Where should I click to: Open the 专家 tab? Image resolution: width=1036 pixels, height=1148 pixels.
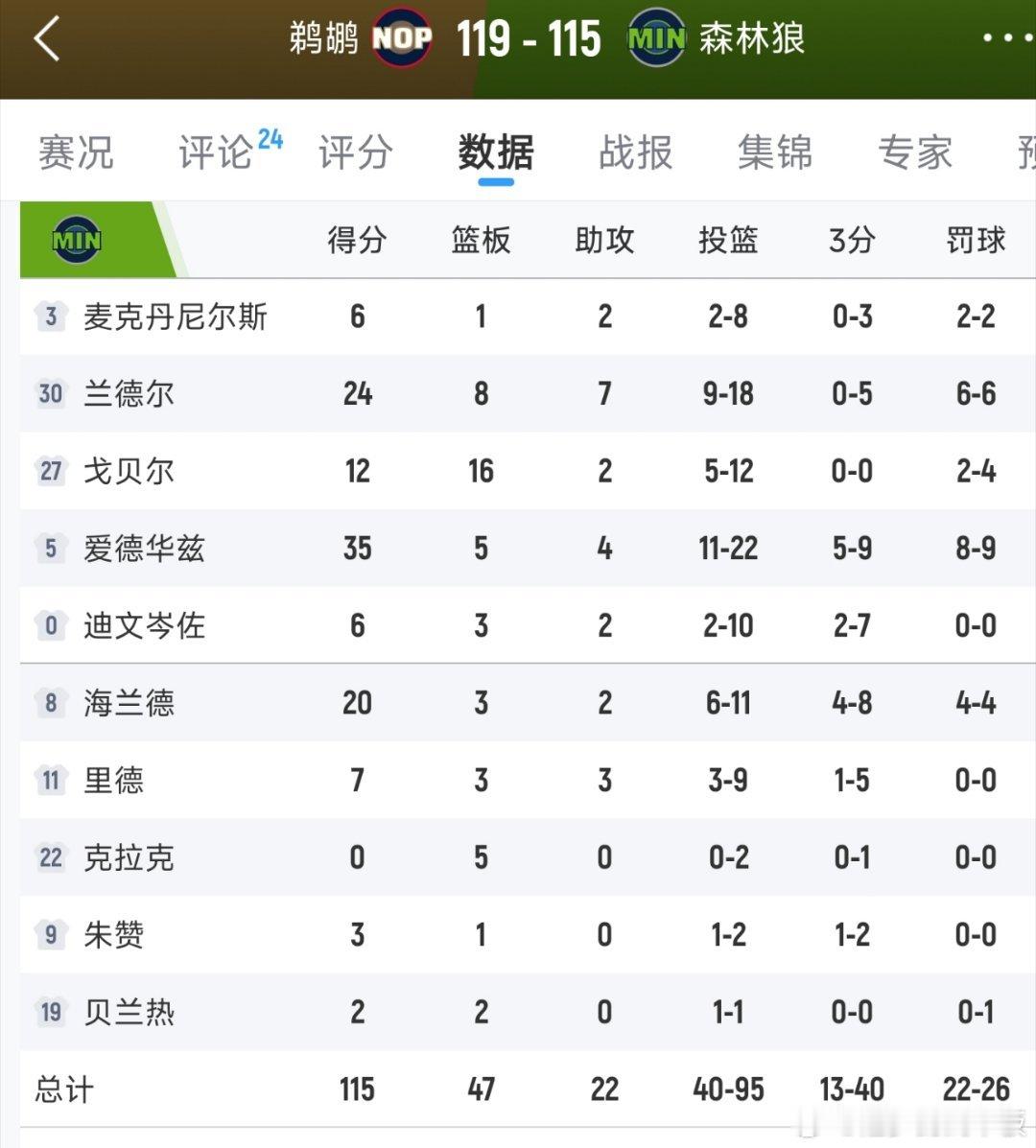(915, 152)
